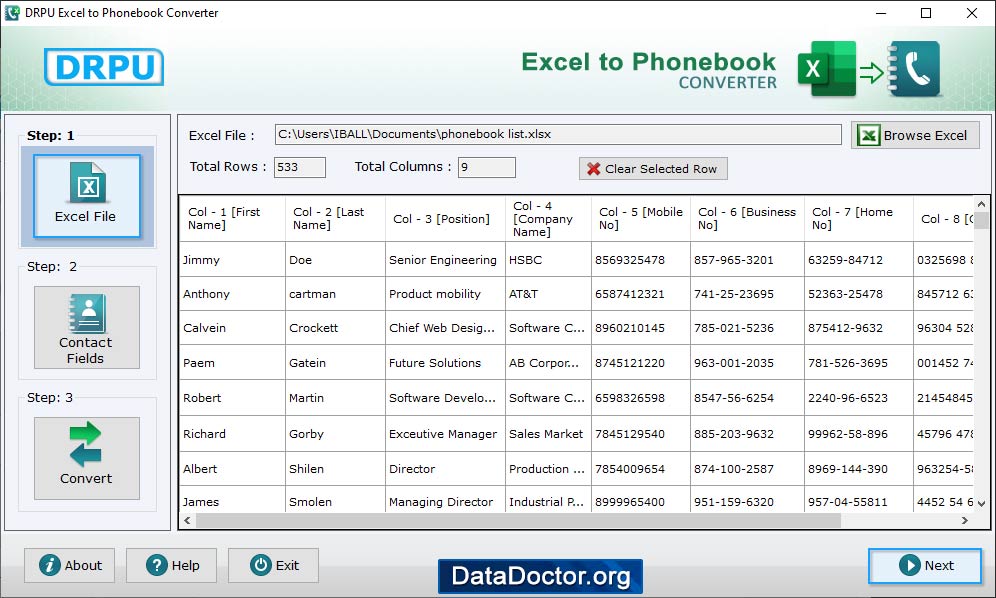This screenshot has width=996, height=598.
Task: Select the 'Anthony' first name cell
Action: coord(232,294)
